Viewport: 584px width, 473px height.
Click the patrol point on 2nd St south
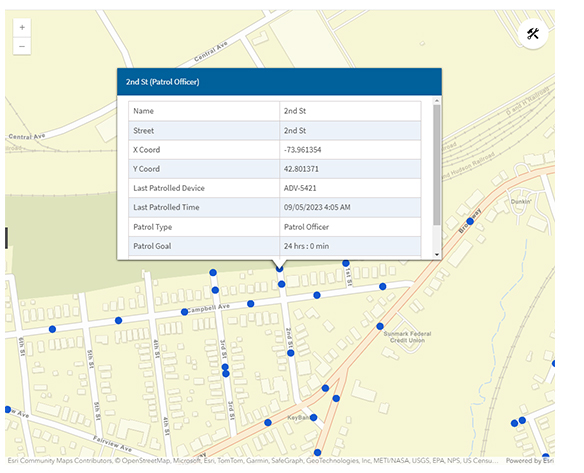pos(291,353)
